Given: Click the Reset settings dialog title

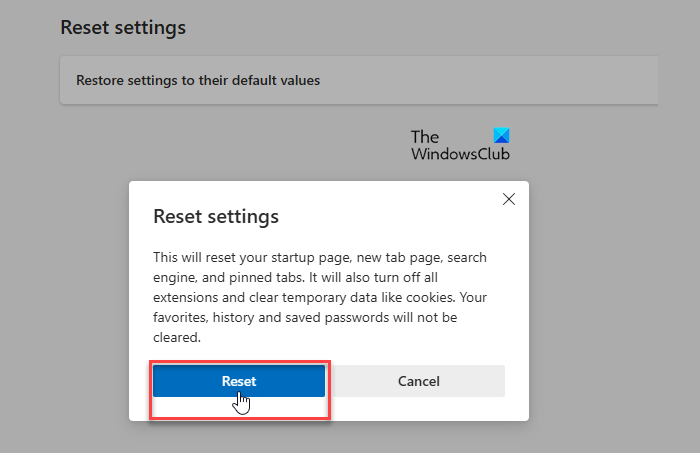Looking at the screenshot, I should (x=215, y=216).
